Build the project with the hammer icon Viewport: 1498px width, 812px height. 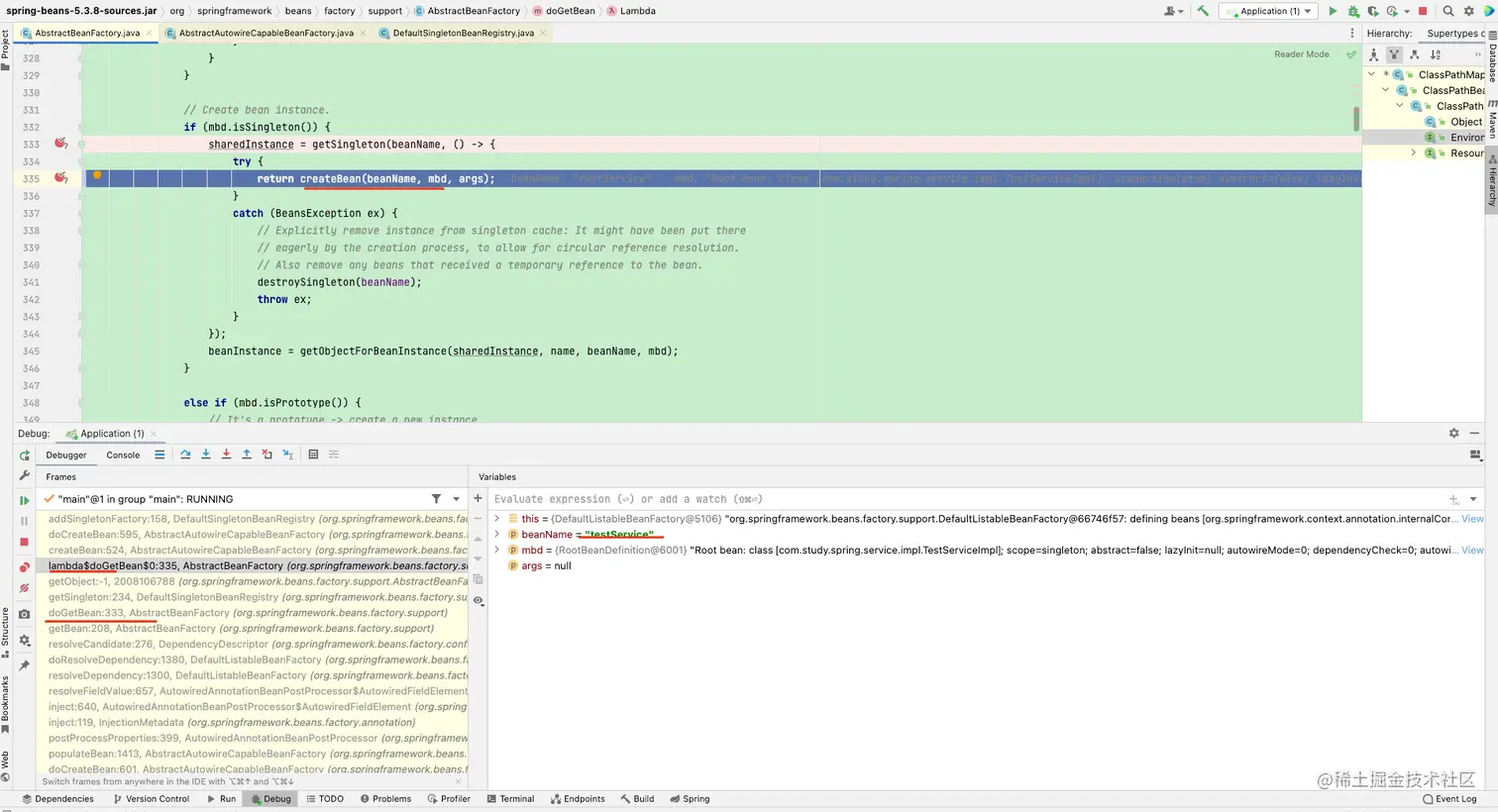click(x=1203, y=11)
